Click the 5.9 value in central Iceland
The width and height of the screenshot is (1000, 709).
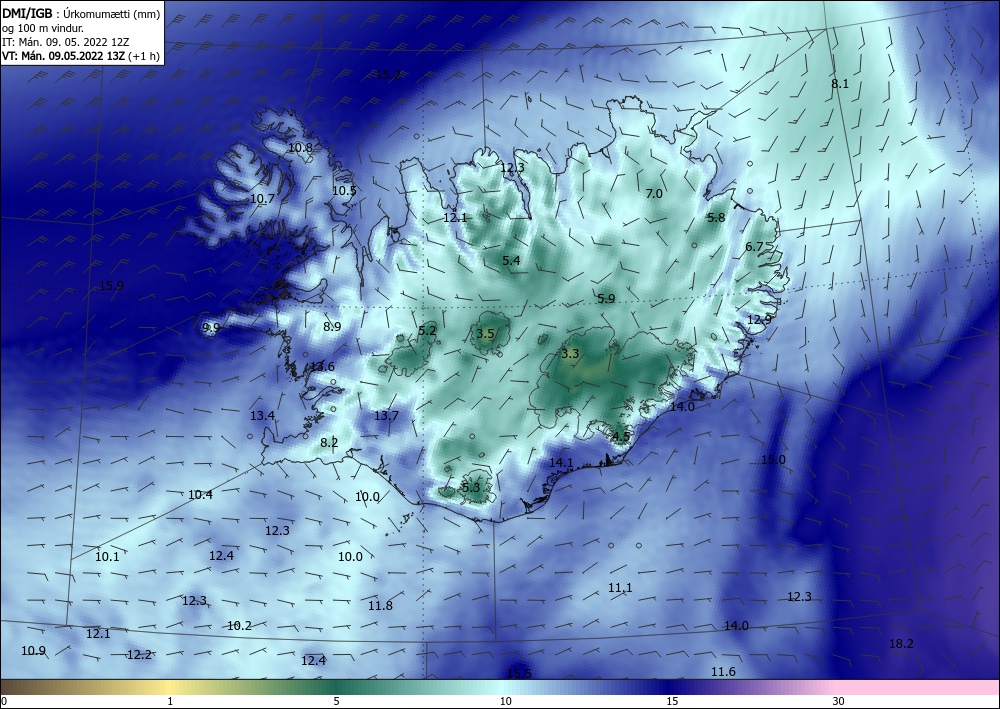coord(606,298)
